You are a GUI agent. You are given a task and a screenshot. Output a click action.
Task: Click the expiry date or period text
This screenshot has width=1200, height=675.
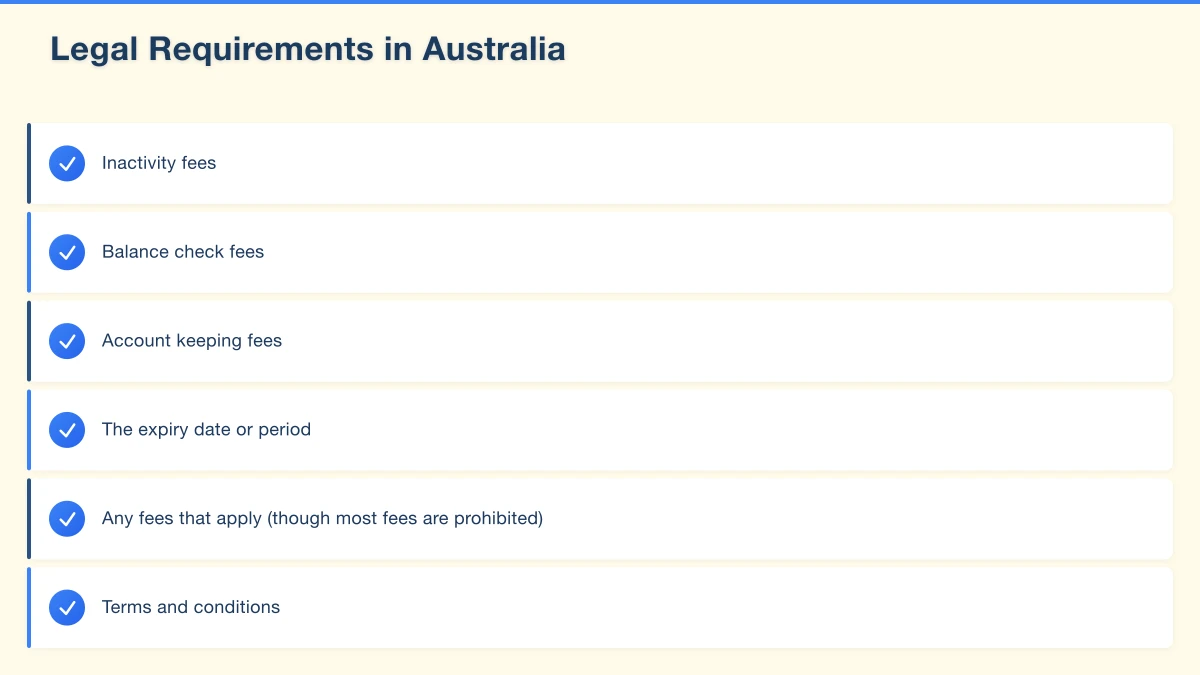[x=206, y=430]
